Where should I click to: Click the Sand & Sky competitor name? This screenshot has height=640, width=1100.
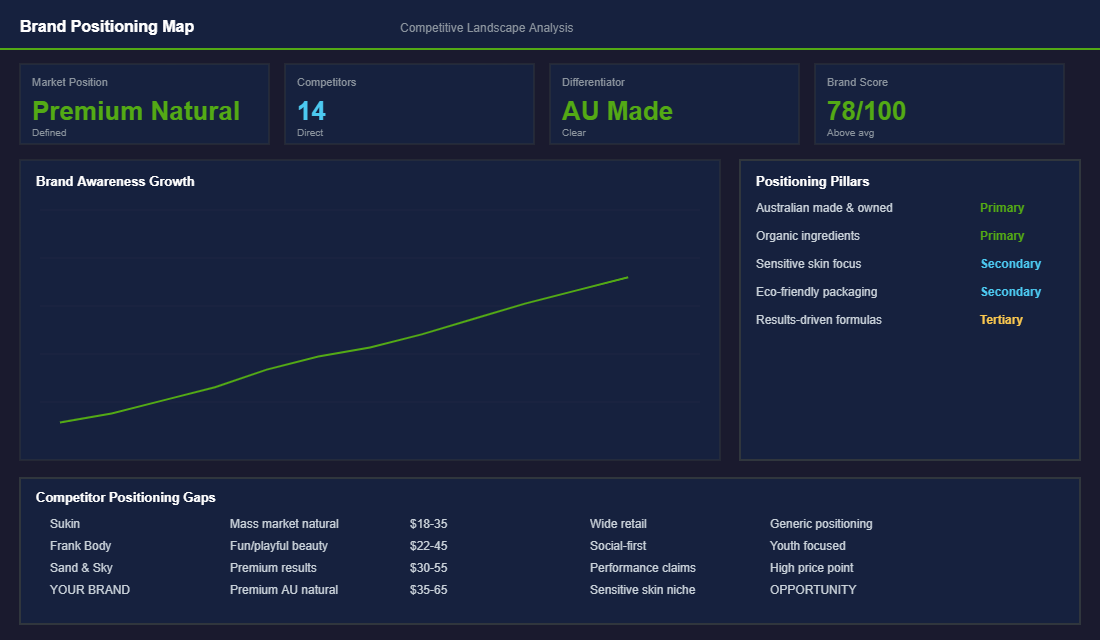point(81,568)
